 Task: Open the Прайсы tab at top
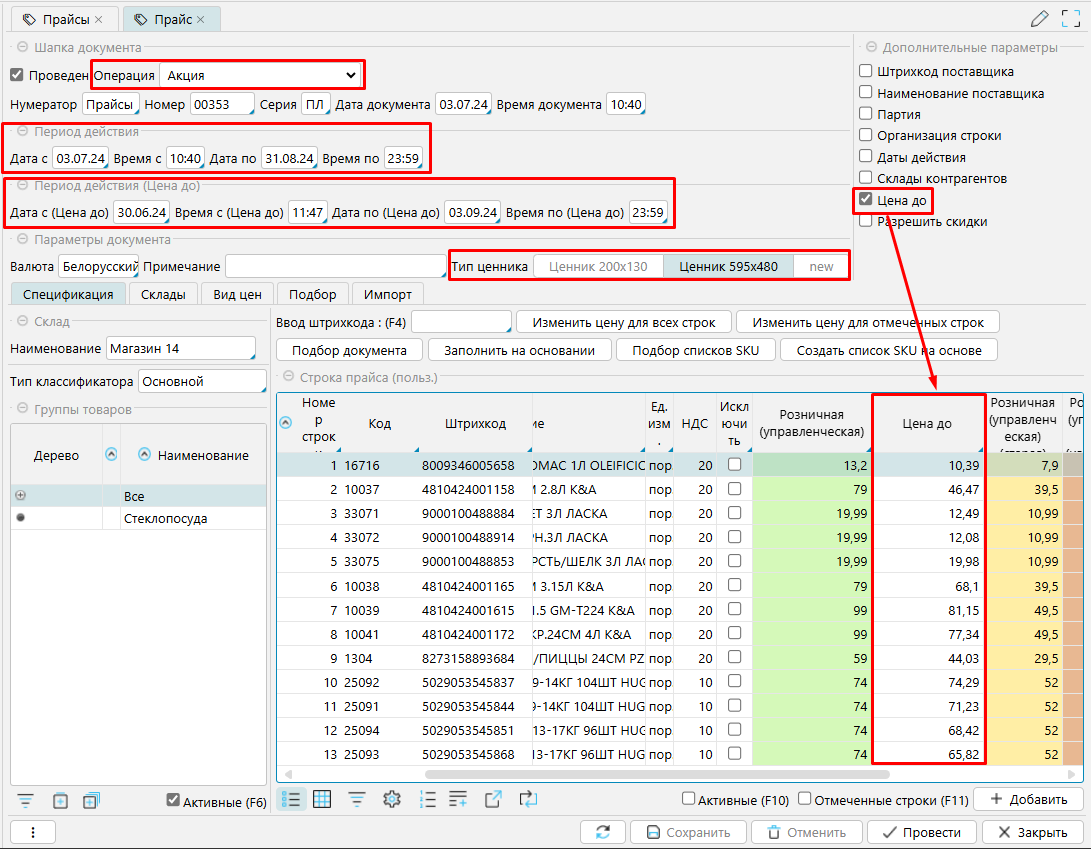(62, 19)
